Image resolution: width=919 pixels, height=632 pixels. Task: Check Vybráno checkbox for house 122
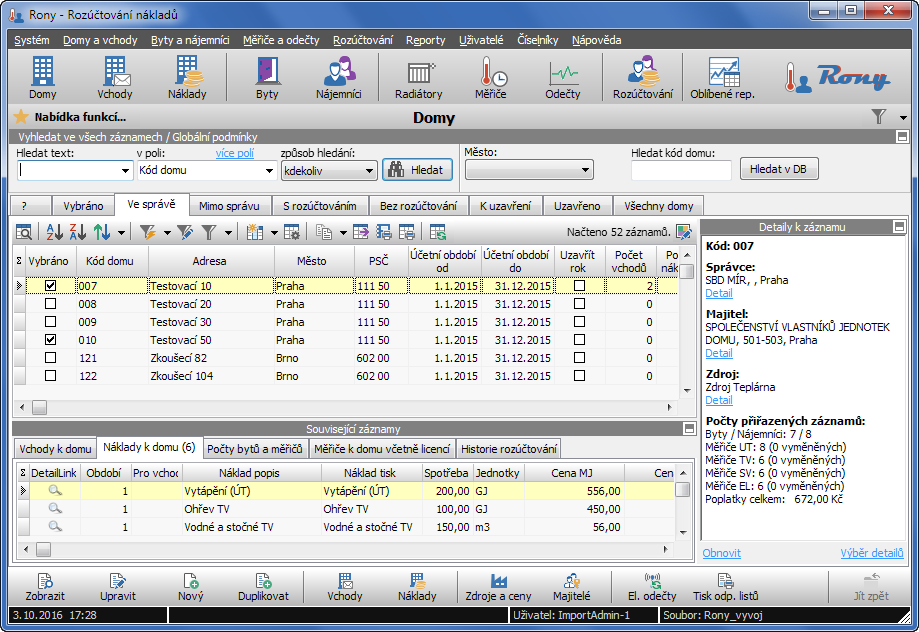[x=50, y=376]
